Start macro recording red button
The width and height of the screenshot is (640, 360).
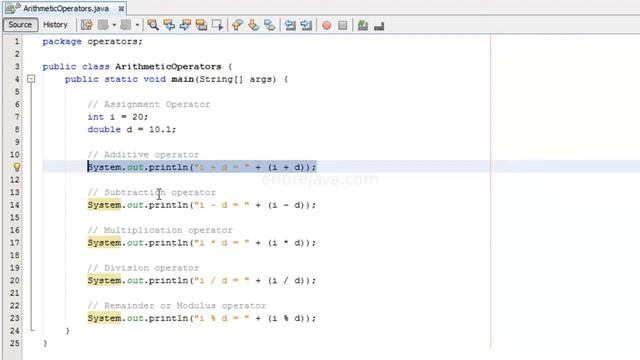click(327, 25)
